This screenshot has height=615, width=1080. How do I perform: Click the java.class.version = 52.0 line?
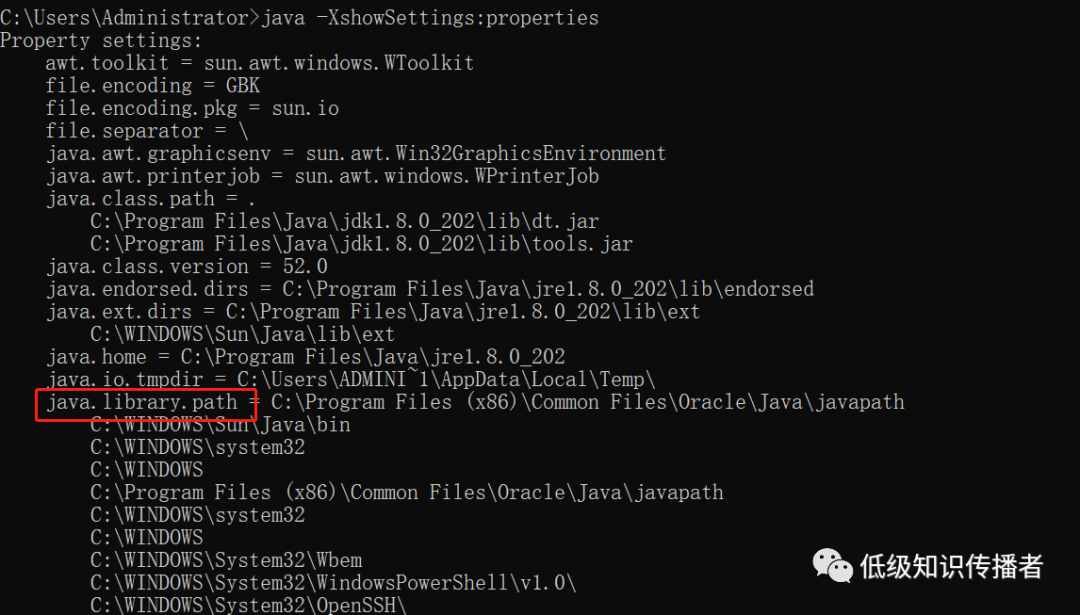point(187,267)
